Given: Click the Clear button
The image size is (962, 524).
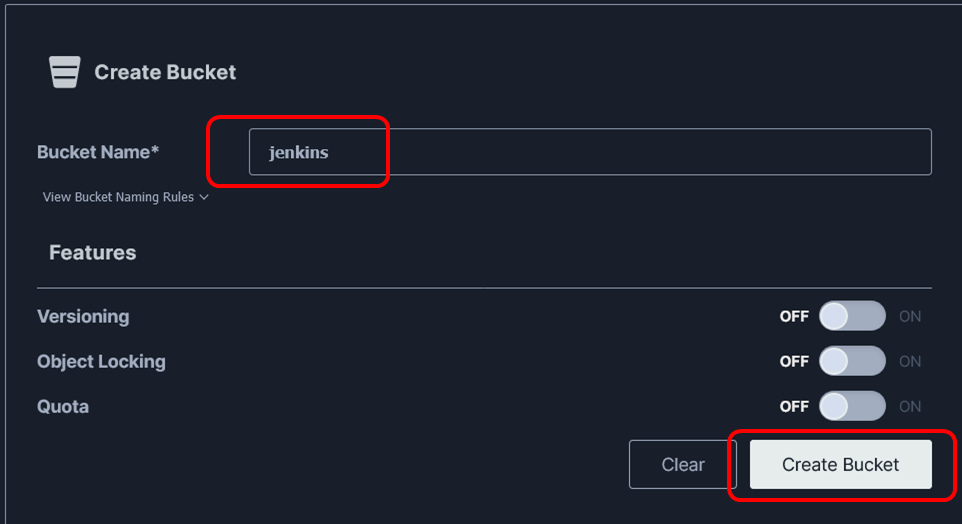Looking at the screenshot, I should 682,464.
